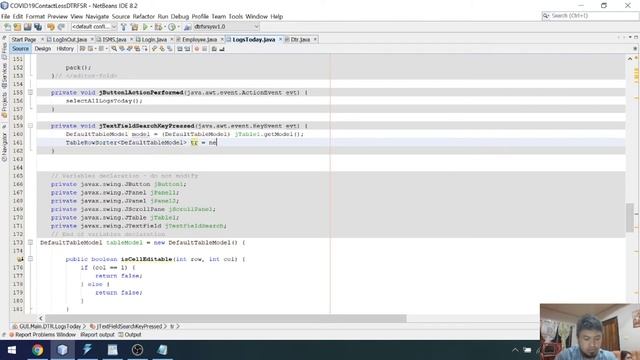
Task: Open Google Chrome from the taskbar
Action: (38, 350)
